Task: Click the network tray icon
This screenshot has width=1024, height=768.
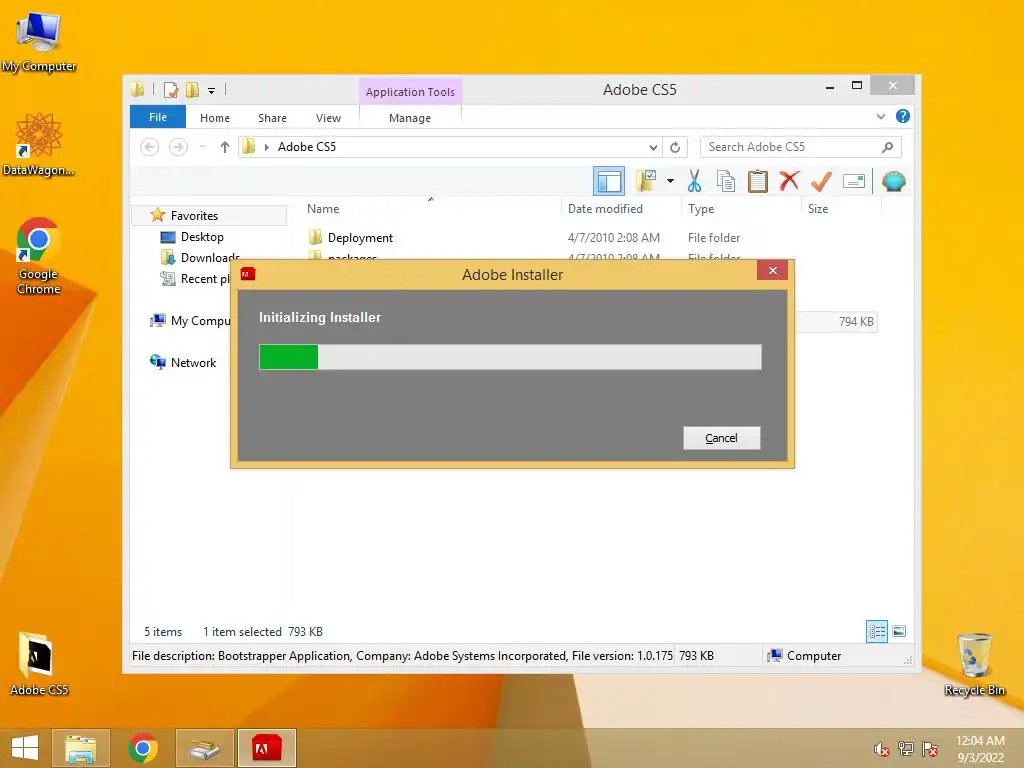Action: (x=906, y=749)
